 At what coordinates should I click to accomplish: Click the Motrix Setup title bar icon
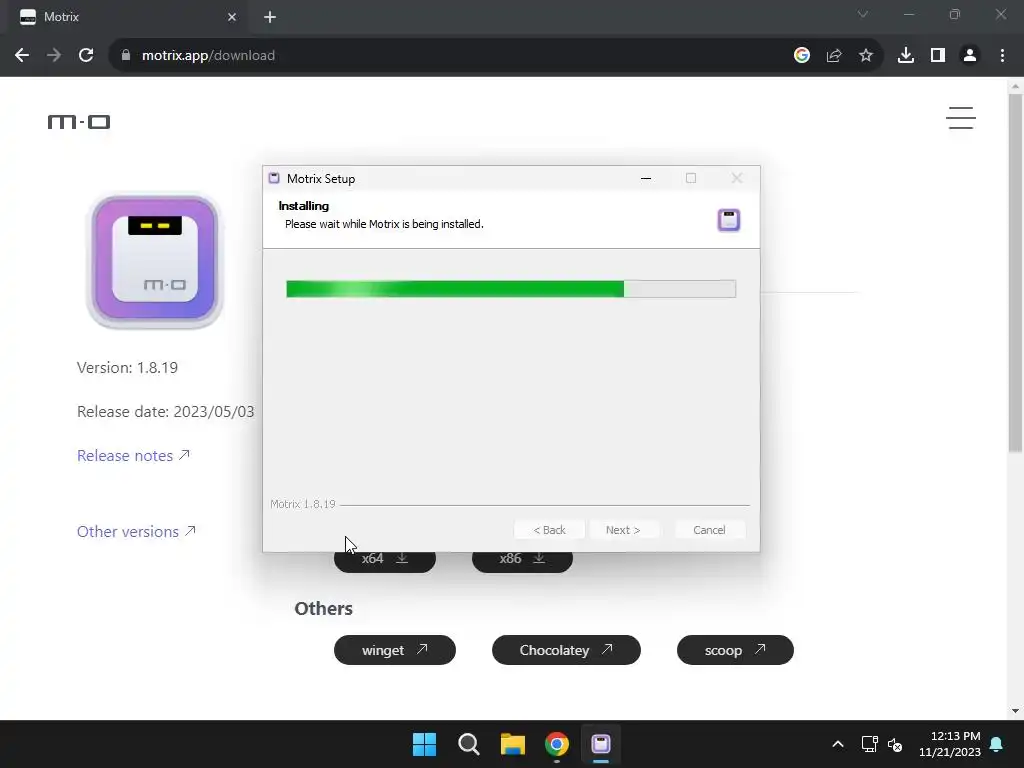click(274, 178)
